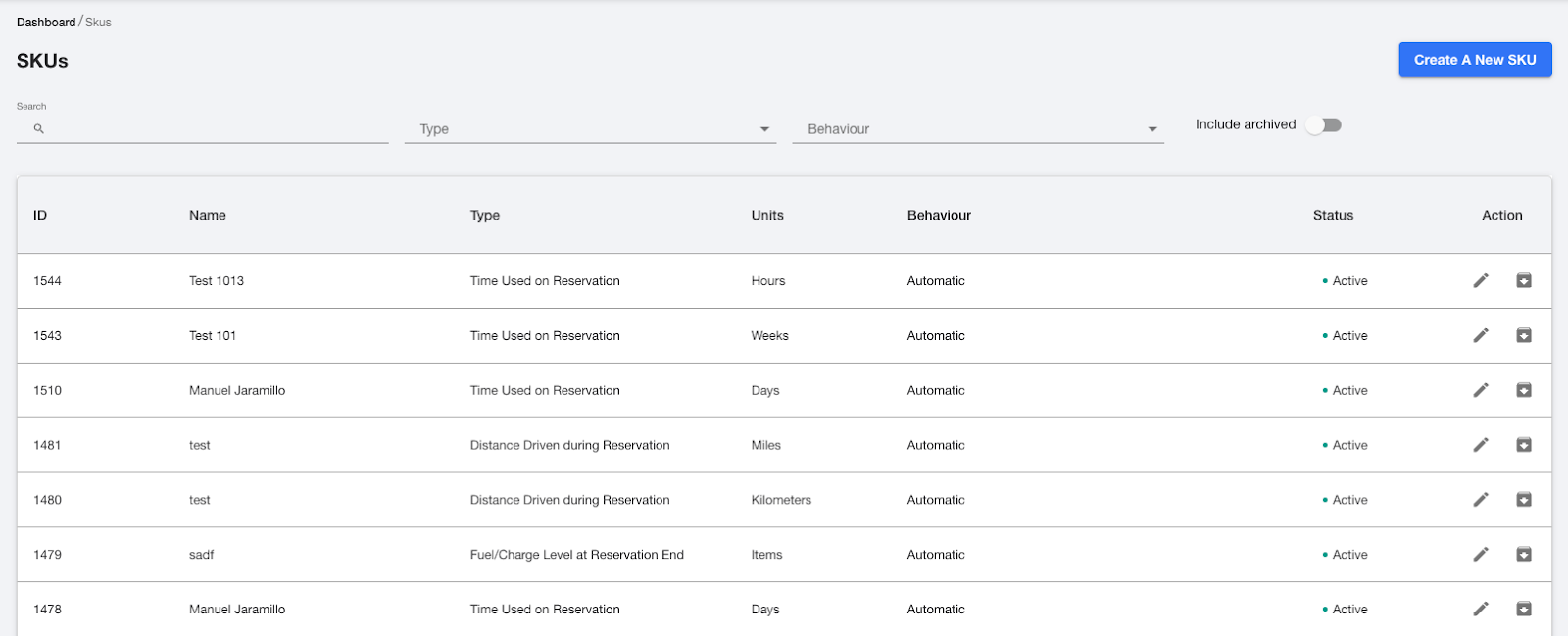Click the Behaviour column header
Image resolution: width=1568 pixels, height=636 pixels.
939,215
